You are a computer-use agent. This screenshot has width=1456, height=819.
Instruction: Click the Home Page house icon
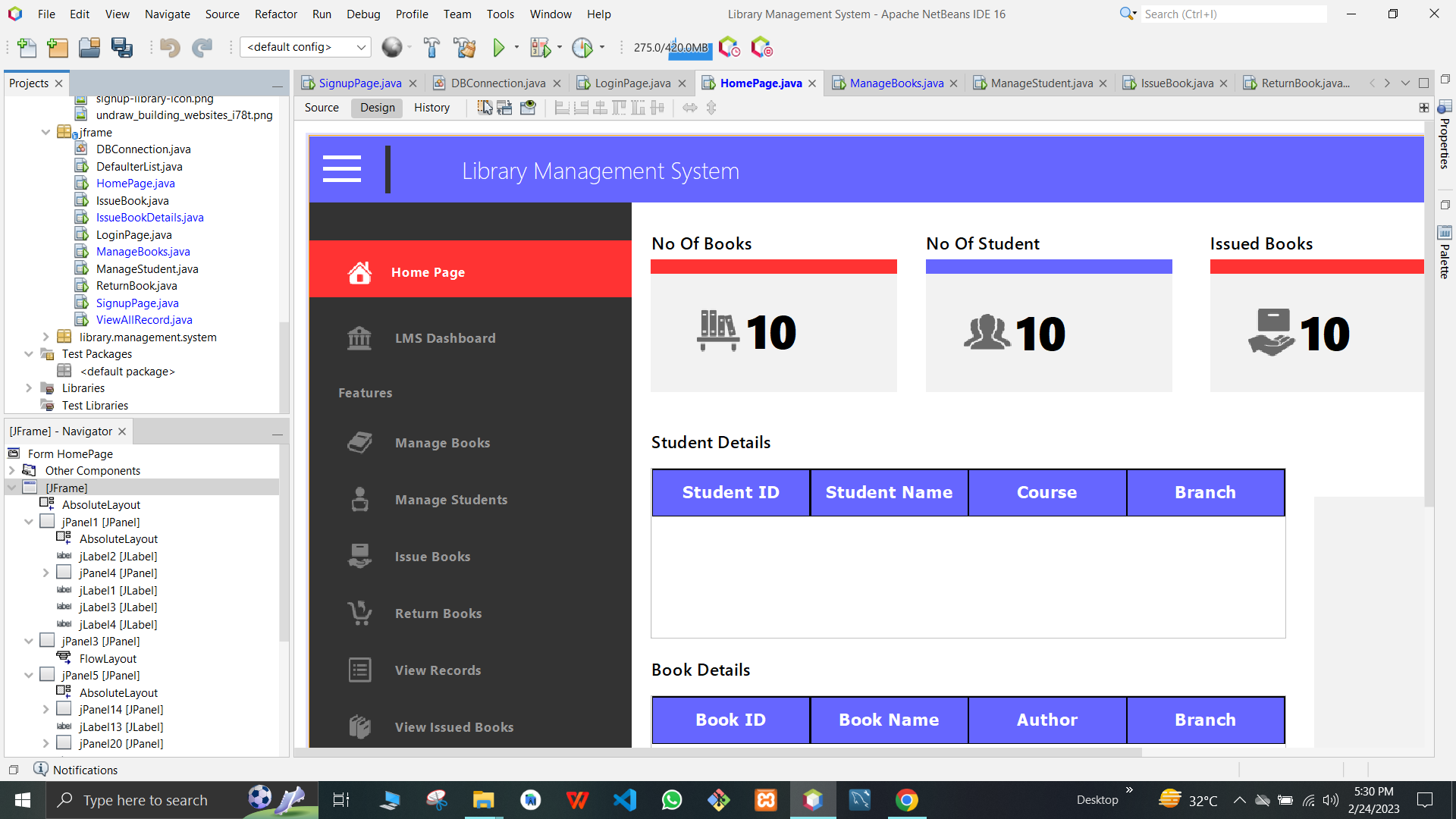click(x=359, y=272)
